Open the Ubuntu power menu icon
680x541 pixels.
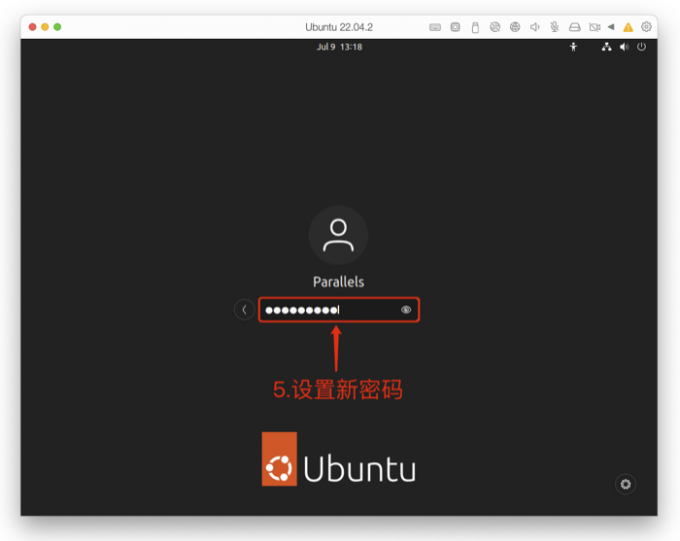[x=641, y=46]
